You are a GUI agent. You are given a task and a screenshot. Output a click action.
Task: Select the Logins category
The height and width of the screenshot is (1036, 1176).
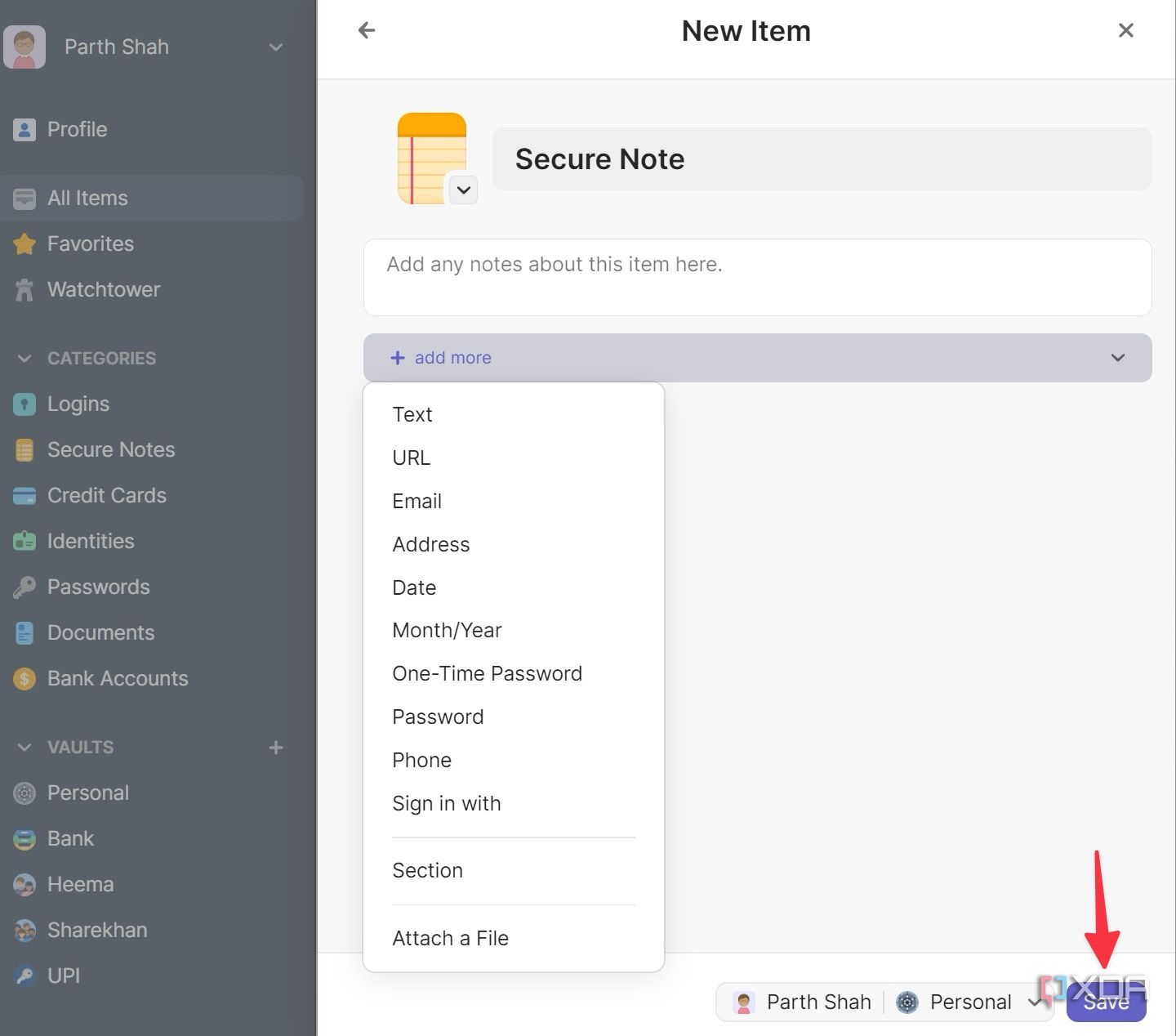point(78,404)
